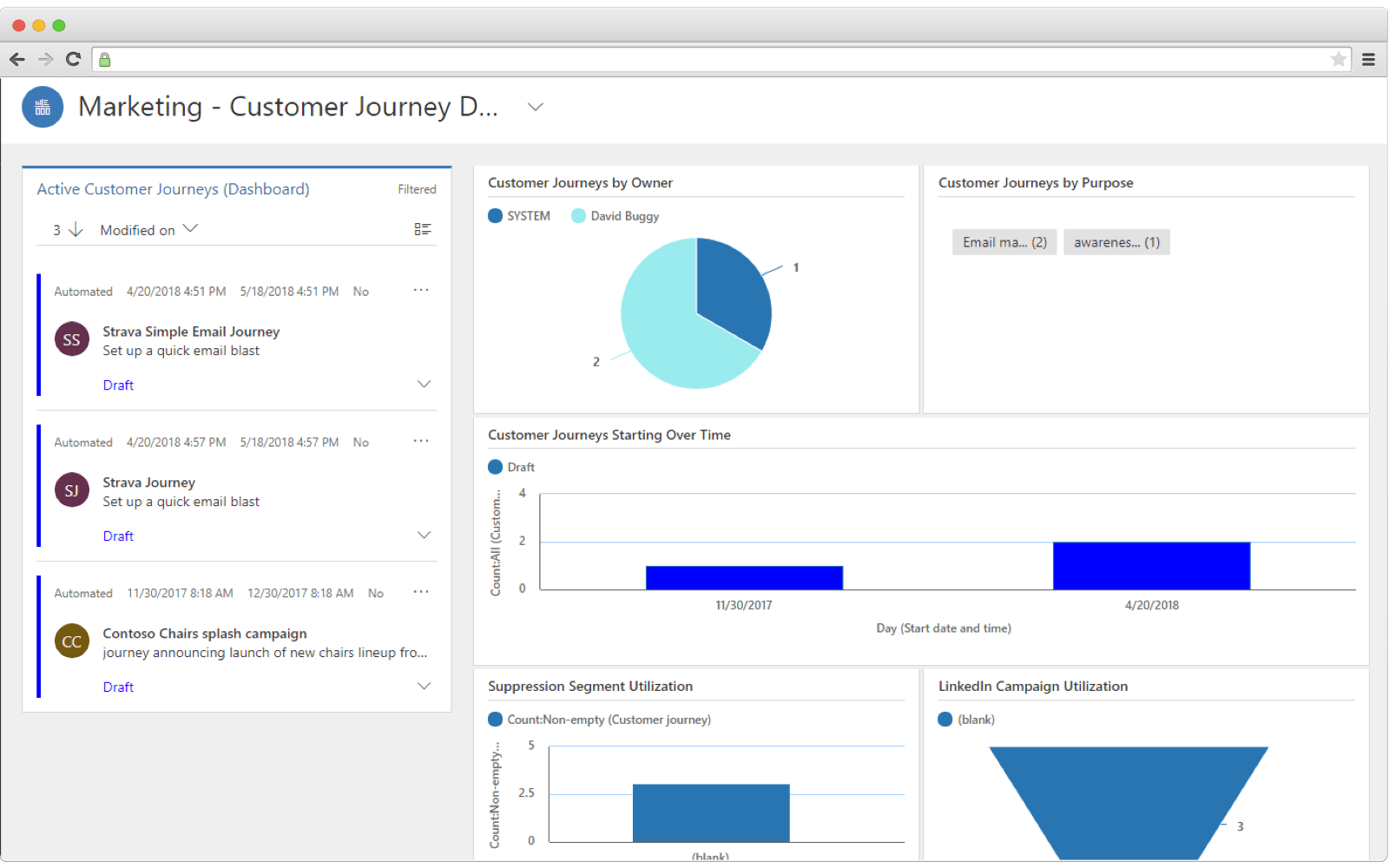
Task: Click the 11/30/2017 8:18 AM date
Action: pos(180,594)
